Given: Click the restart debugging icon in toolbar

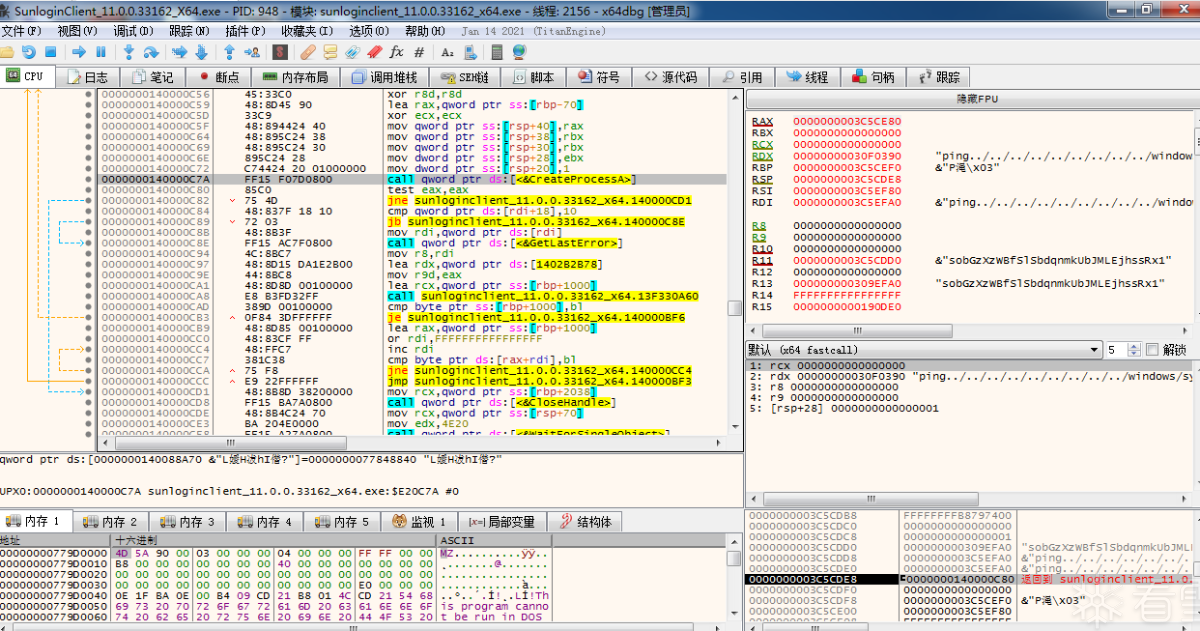Looking at the screenshot, I should pos(28,52).
